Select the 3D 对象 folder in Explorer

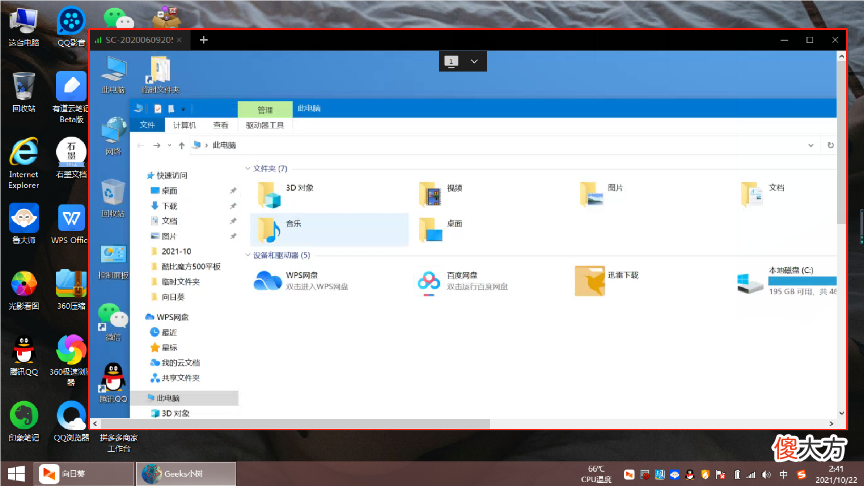[x=286, y=195]
